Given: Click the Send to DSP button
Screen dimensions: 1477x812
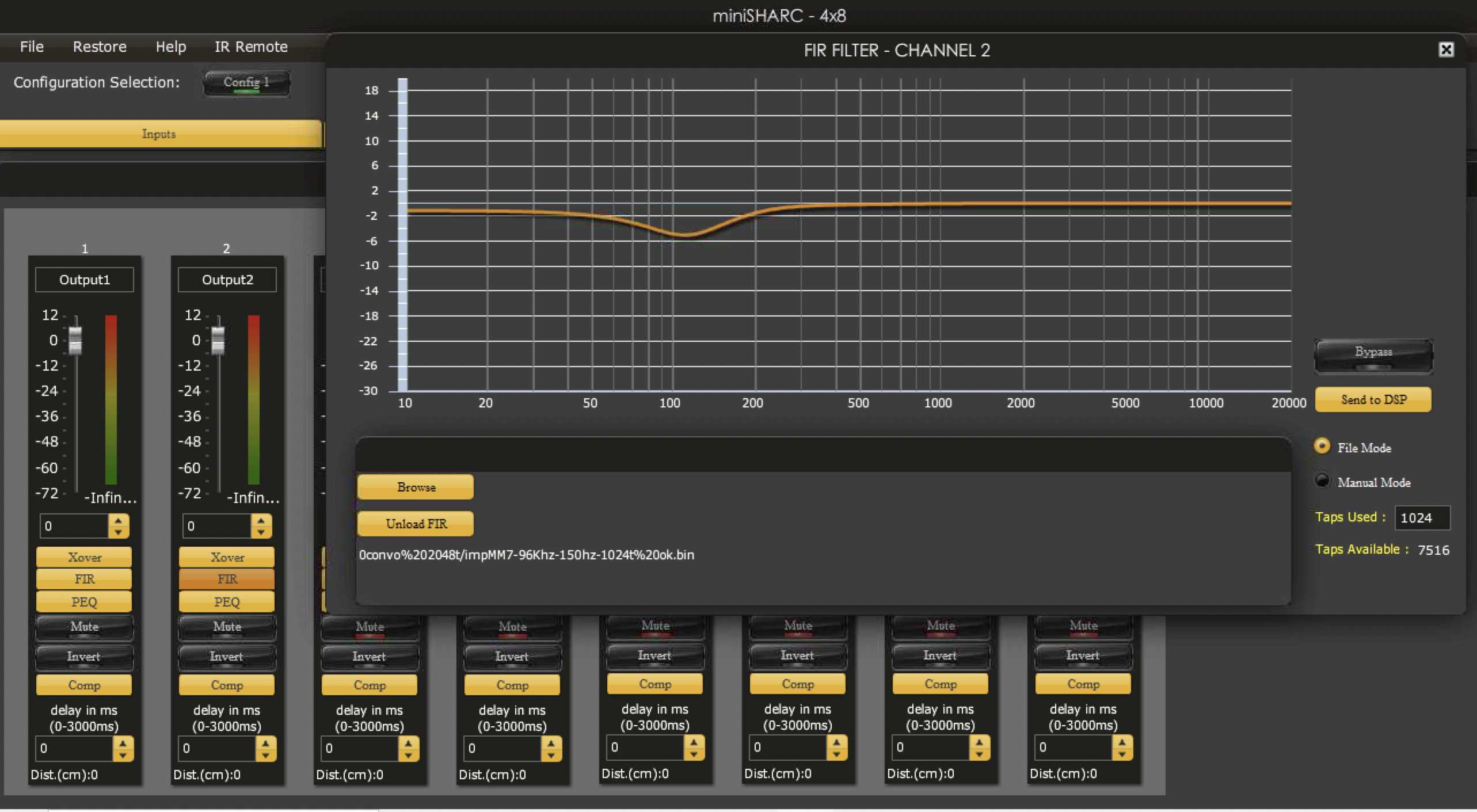Looking at the screenshot, I should coord(1373,399).
